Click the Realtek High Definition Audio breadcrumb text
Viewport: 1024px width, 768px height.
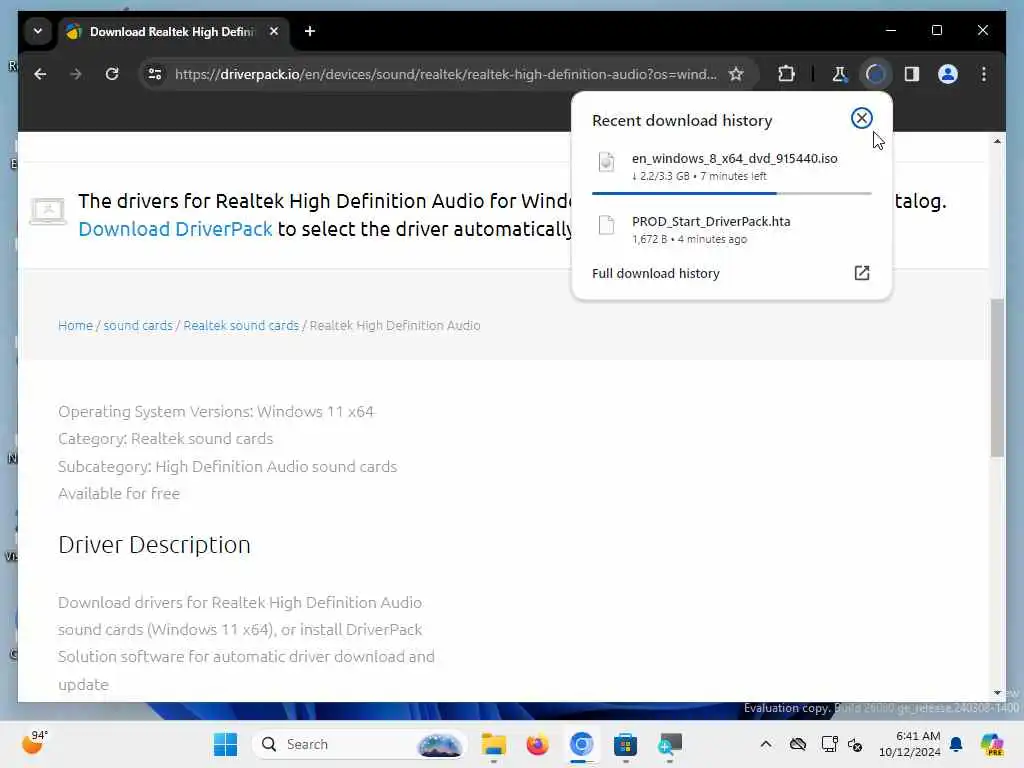pyautogui.click(x=395, y=325)
